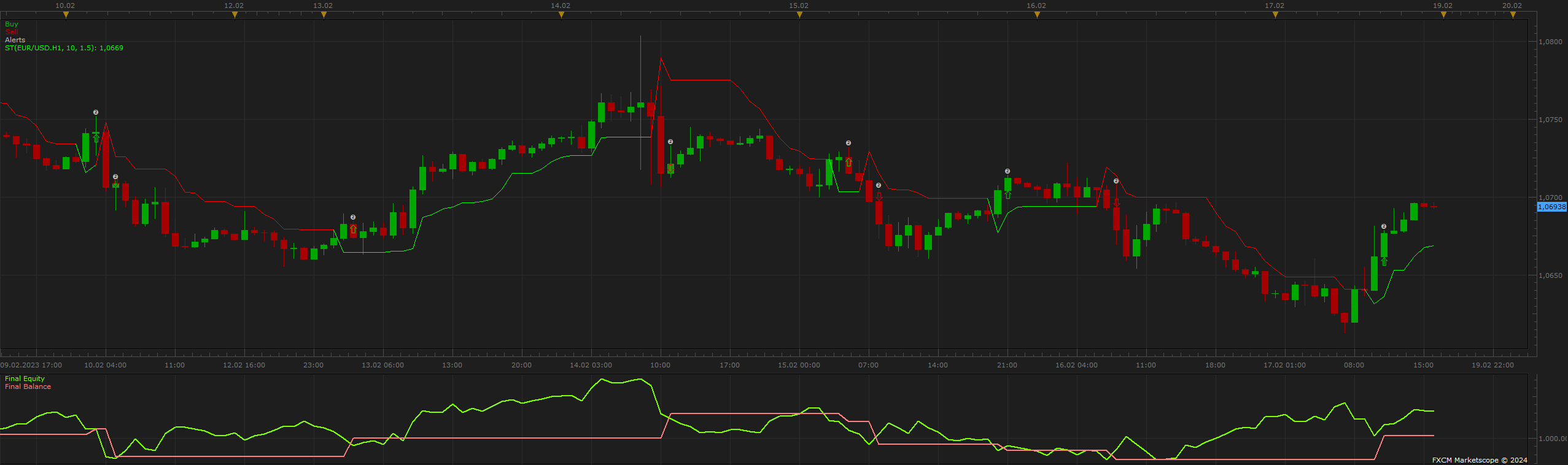This screenshot has height=465, width=1568.
Task: Click the 1,0800 price axis label
Action: 1550,42
